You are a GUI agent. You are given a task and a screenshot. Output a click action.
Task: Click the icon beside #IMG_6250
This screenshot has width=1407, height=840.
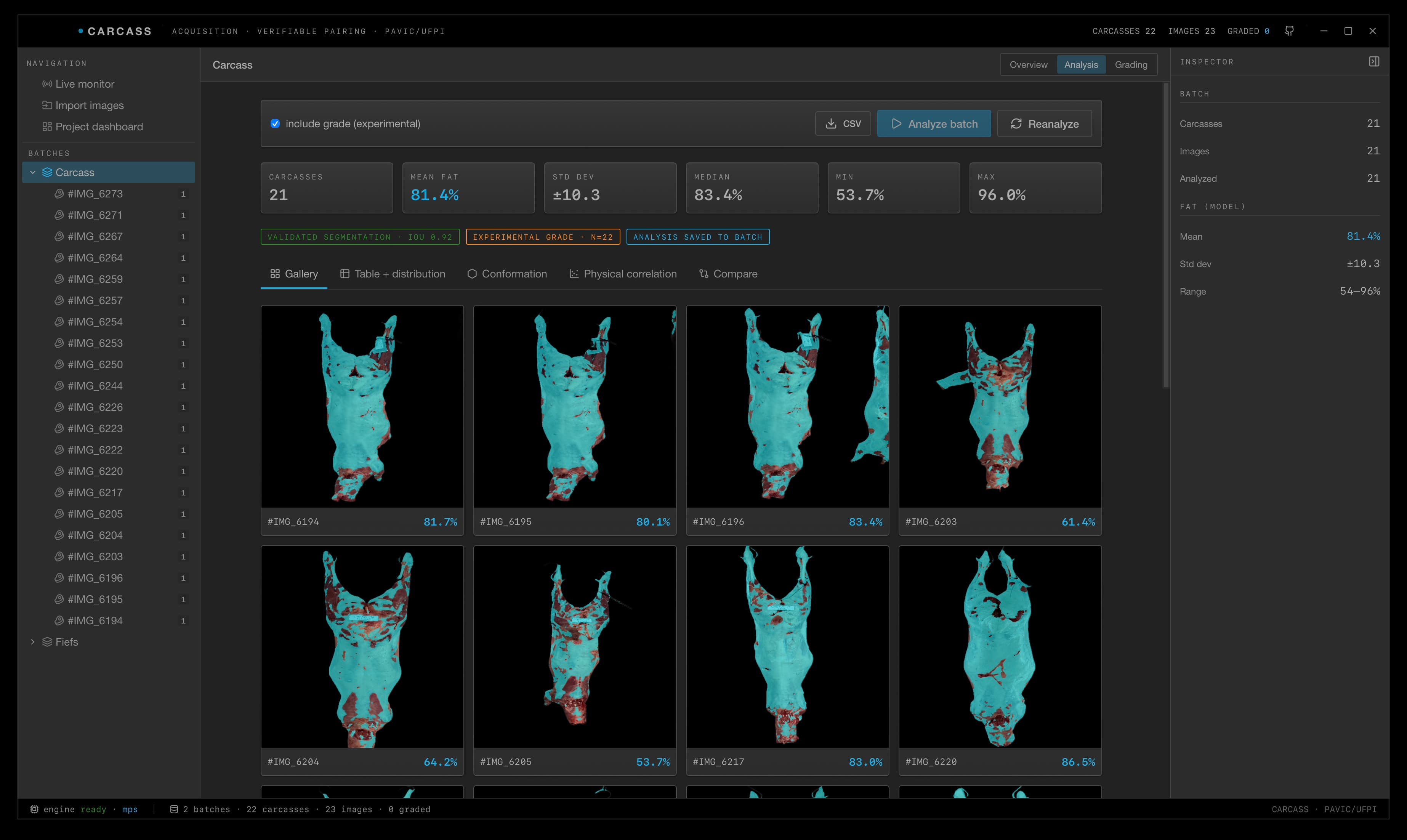coord(59,364)
